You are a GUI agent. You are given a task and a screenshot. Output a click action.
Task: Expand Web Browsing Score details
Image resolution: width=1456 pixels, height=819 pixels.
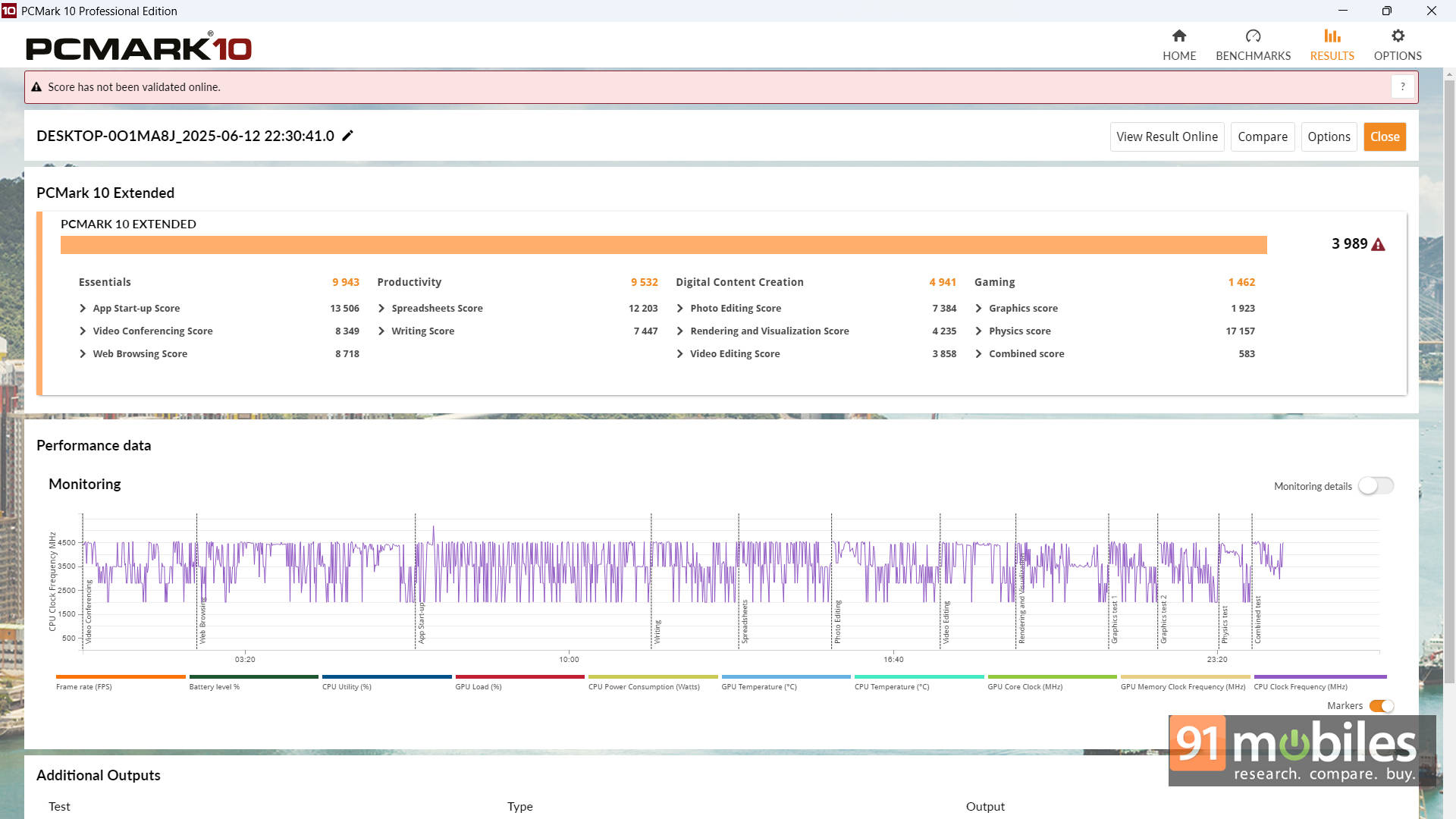click(x=83, y=354)
